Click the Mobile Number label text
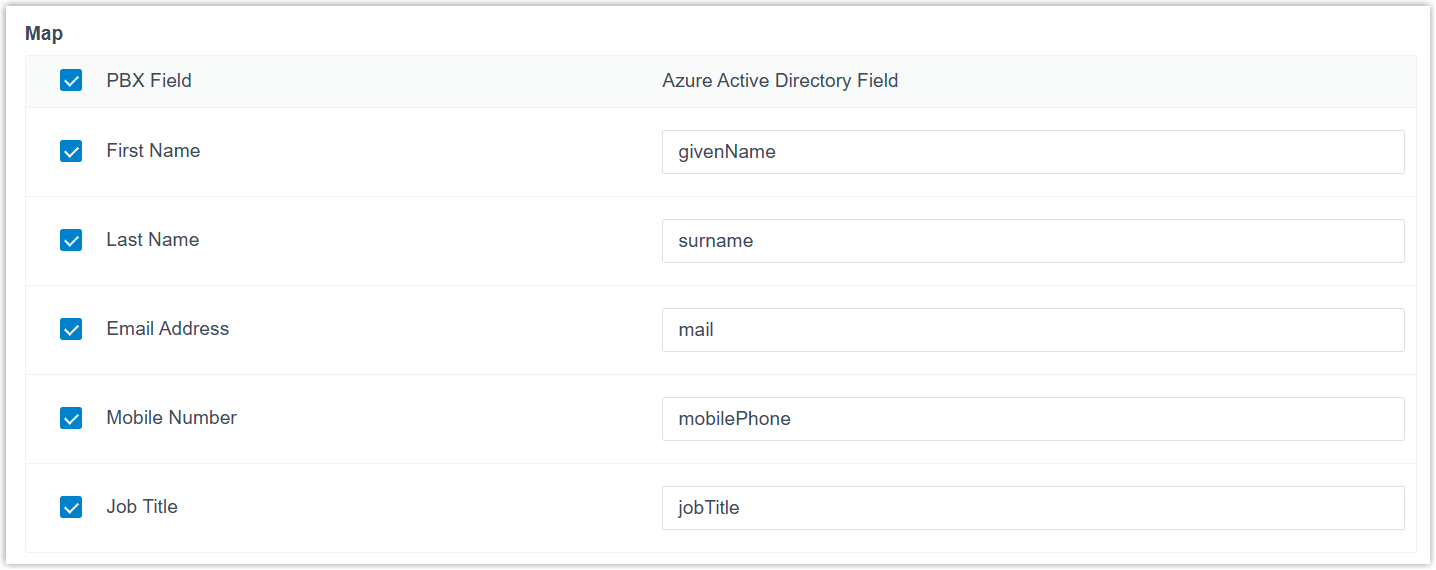This screenshot has width=1436, height=570. click(171, 418)
